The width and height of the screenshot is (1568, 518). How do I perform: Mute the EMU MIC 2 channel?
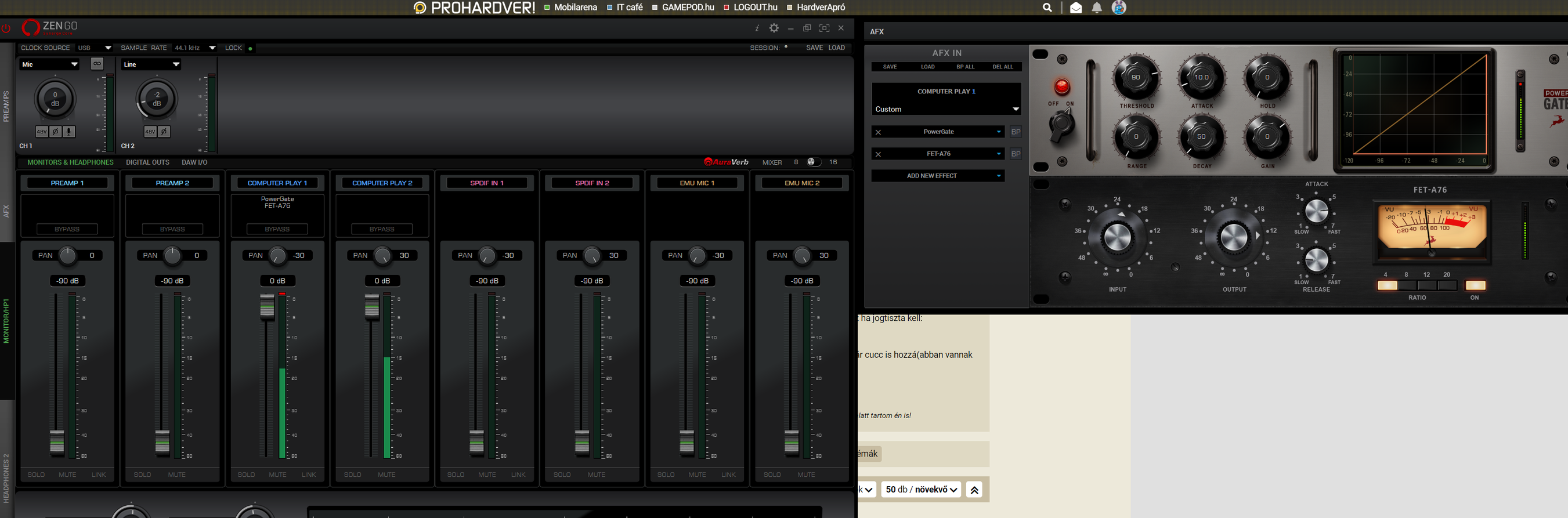click(x=806, y=474)
